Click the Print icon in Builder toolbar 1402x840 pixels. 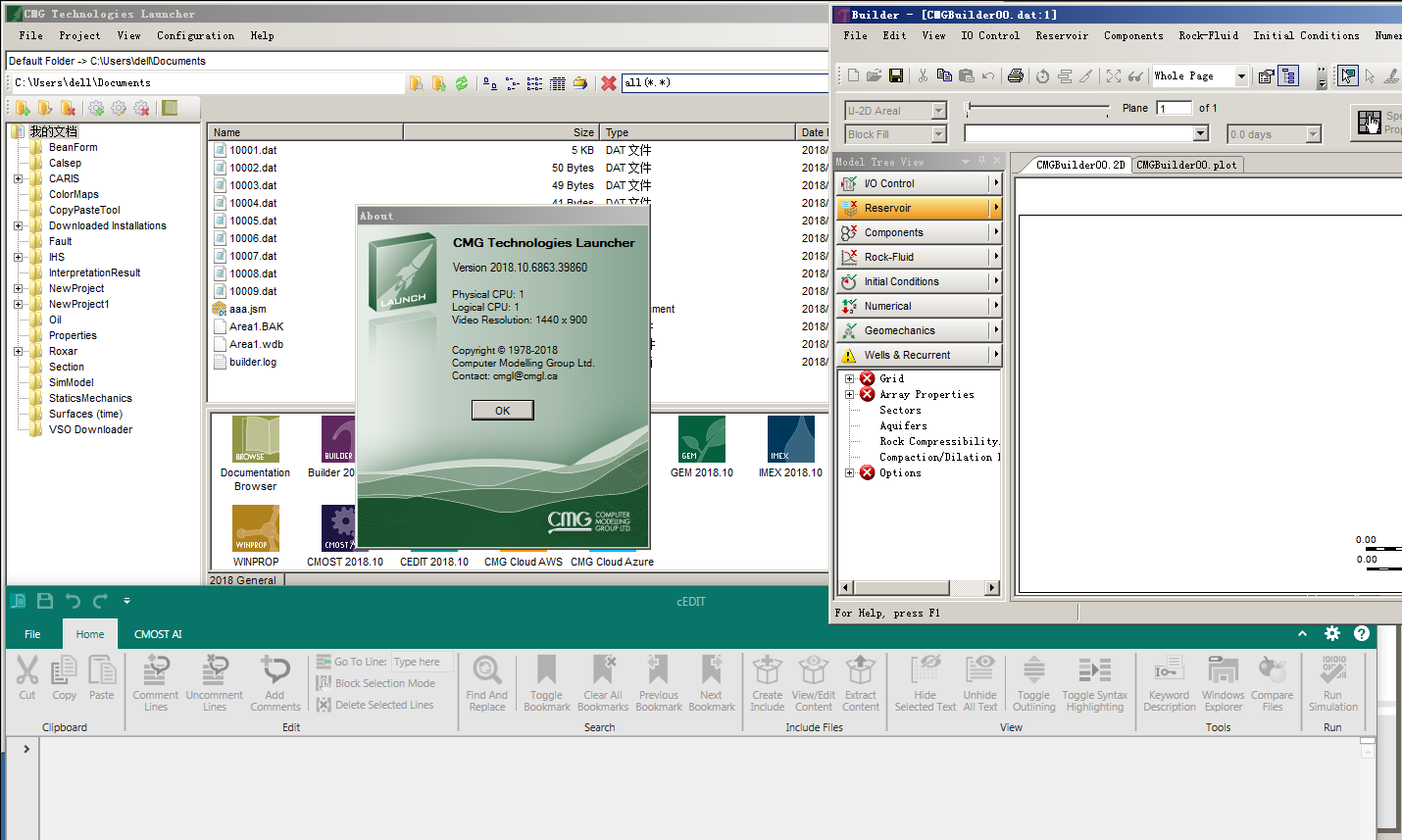click(x=1016, y=75)
